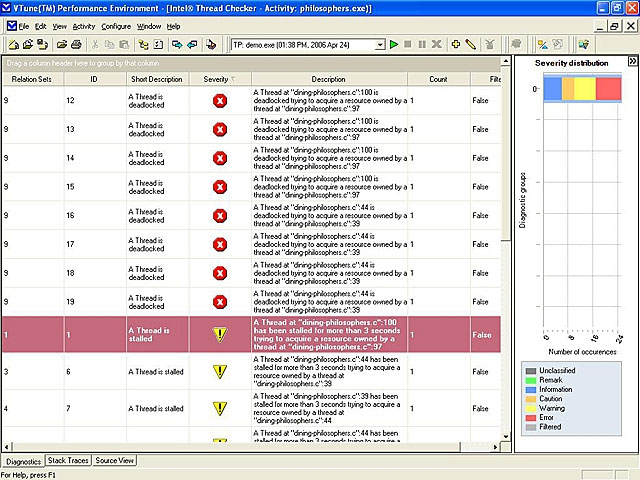This screenshot has width=640, height=480.
Task: Click the rightmost toolbar icon
Action: point(584,44)
